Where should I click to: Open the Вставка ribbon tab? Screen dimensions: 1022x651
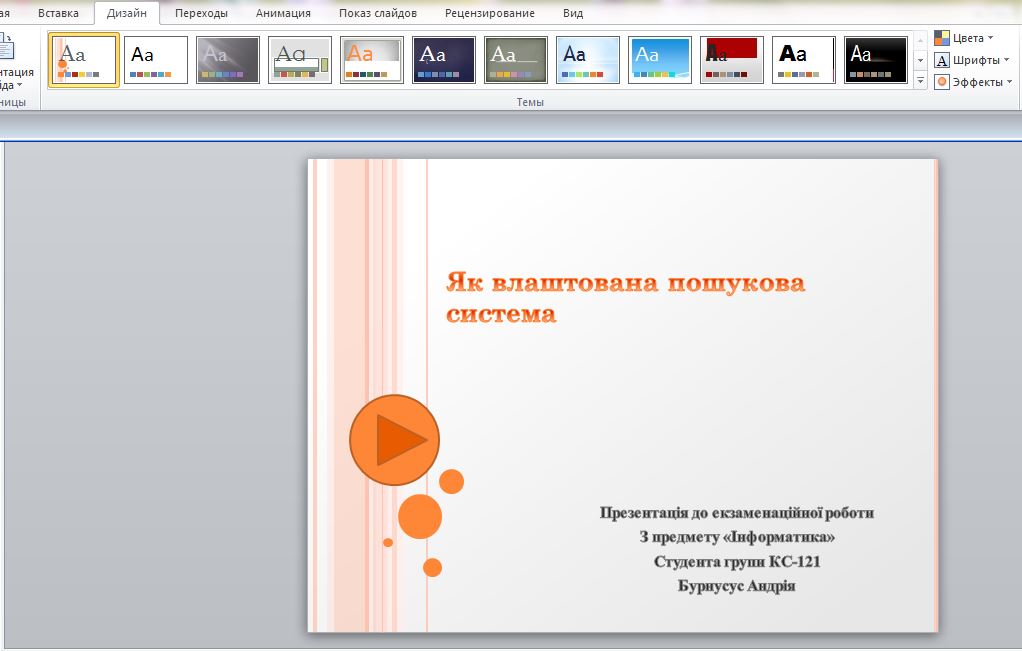click(58, 13)
